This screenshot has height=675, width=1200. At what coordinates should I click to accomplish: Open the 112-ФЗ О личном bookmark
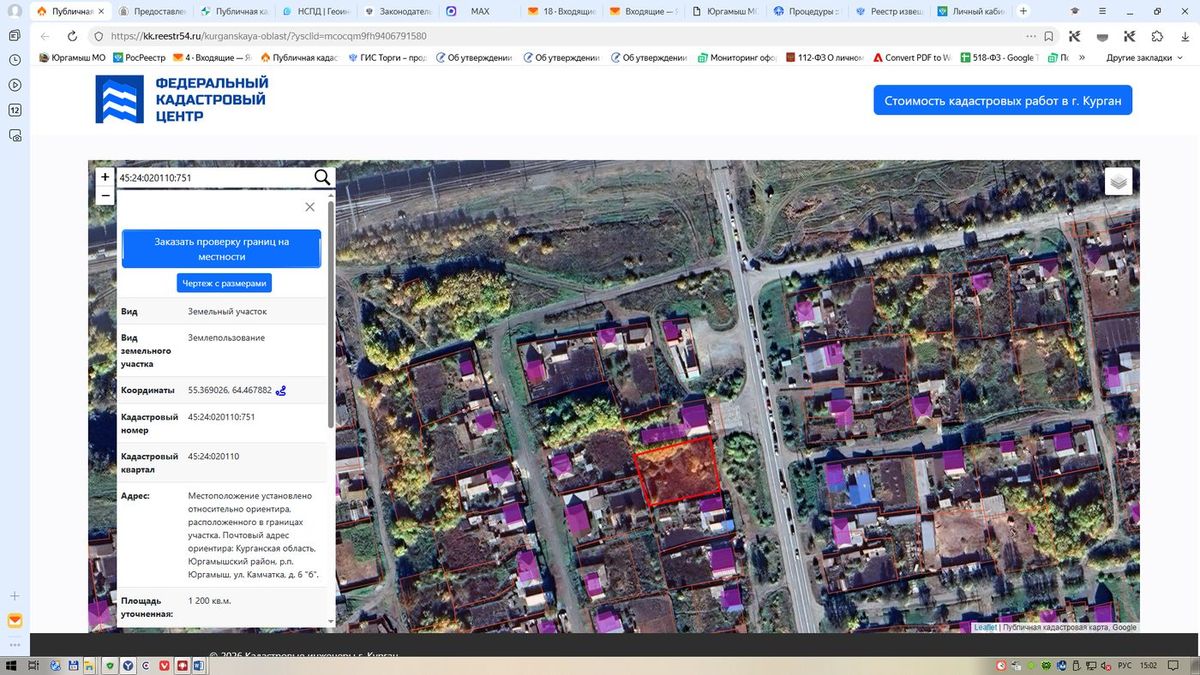[825, 58]
